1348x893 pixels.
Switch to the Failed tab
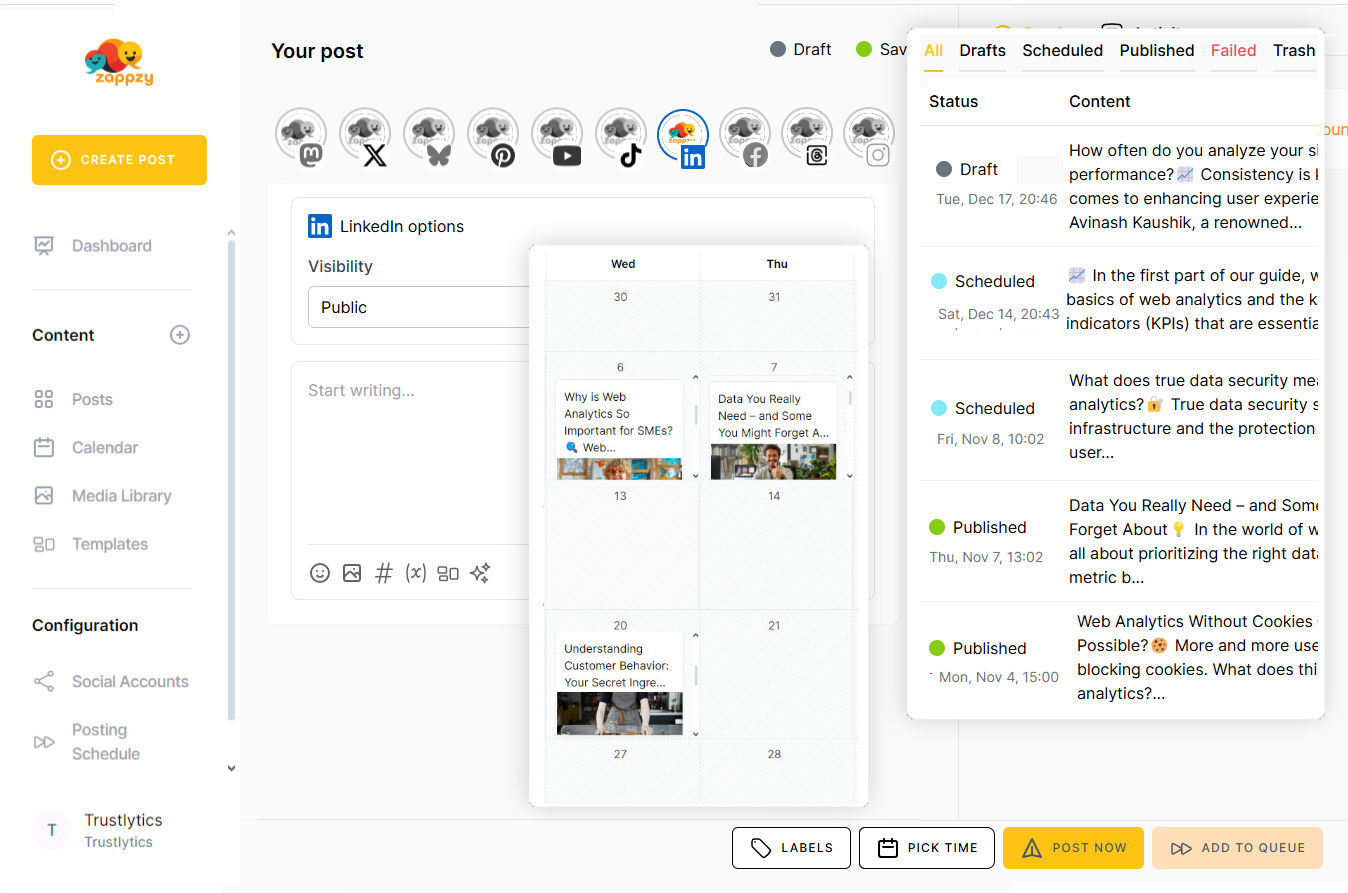click(x=1233, y=51)
